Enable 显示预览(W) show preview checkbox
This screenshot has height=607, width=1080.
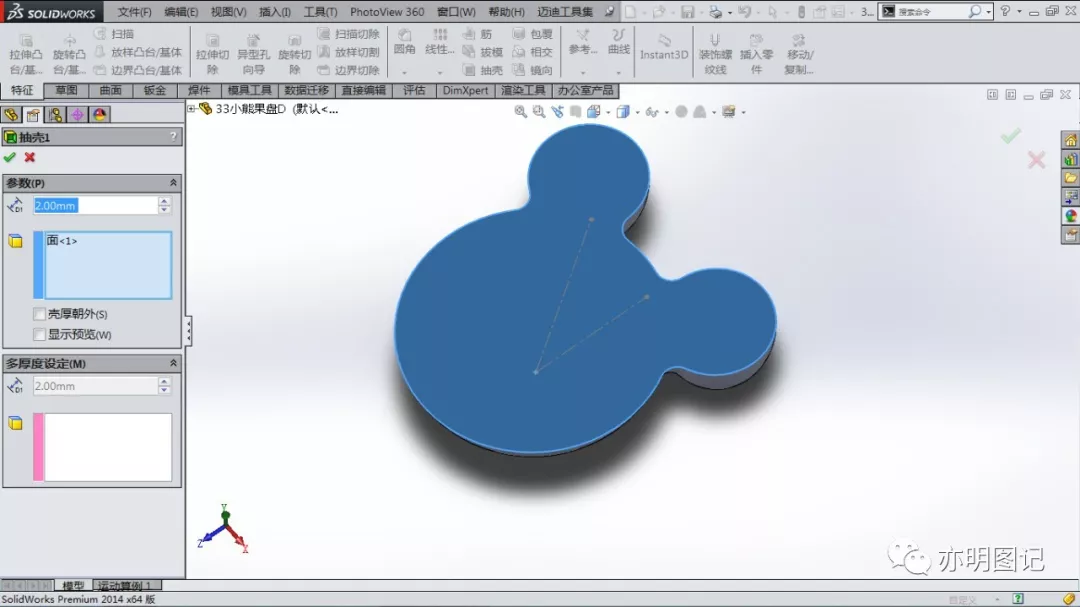point(39,335)
